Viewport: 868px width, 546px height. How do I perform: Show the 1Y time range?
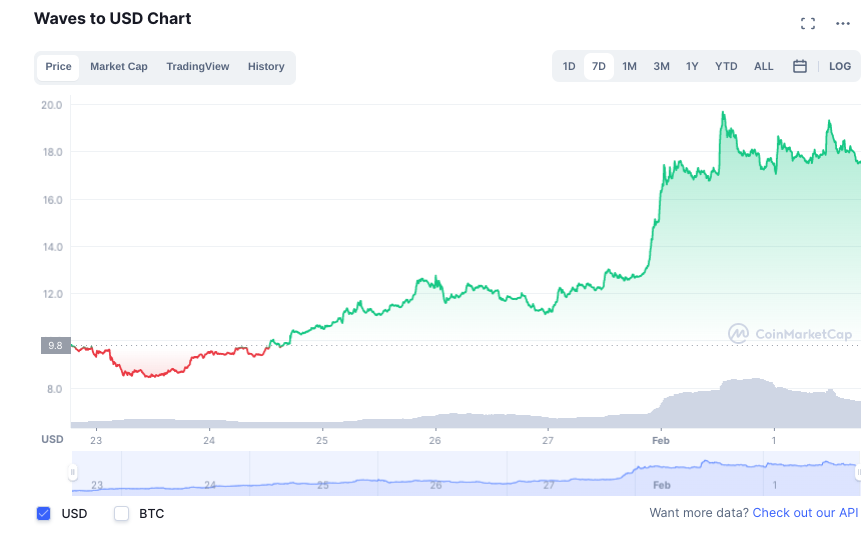(x=692, y=67)
